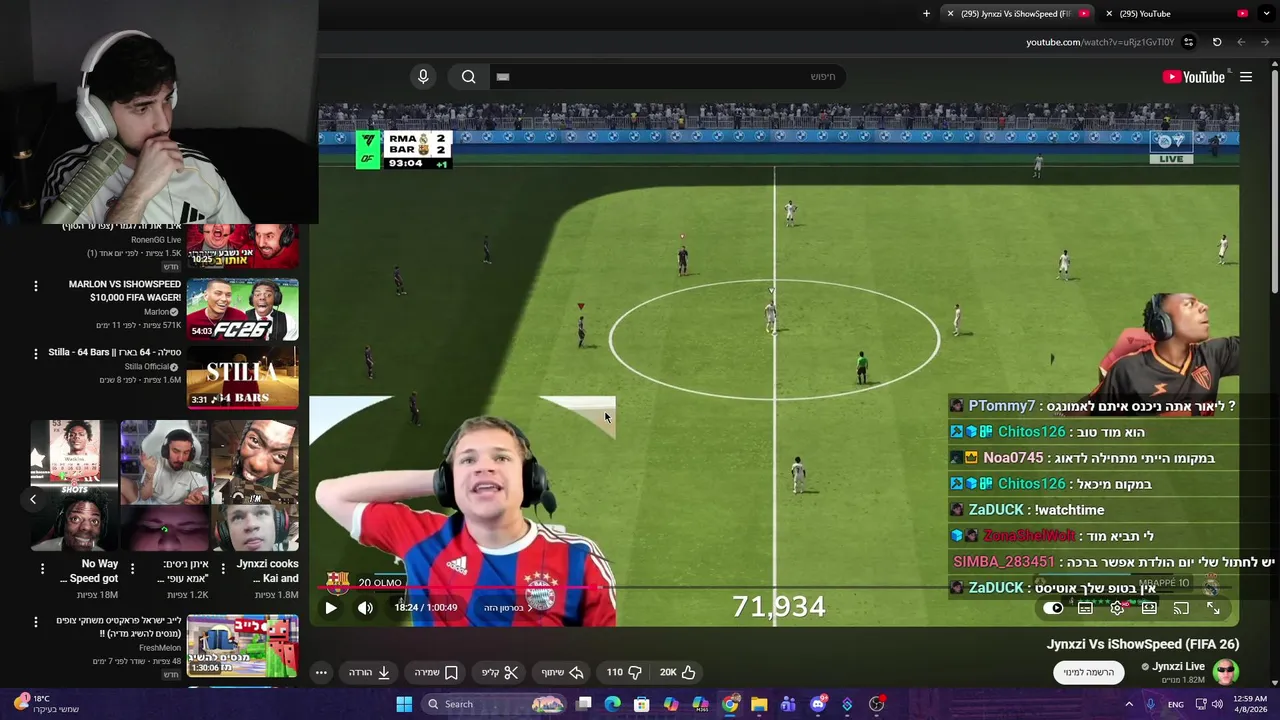Viewport: 1280px width, 720px height.
Task: Open the YouTube hamburger guide menu
Action: 1246,77
